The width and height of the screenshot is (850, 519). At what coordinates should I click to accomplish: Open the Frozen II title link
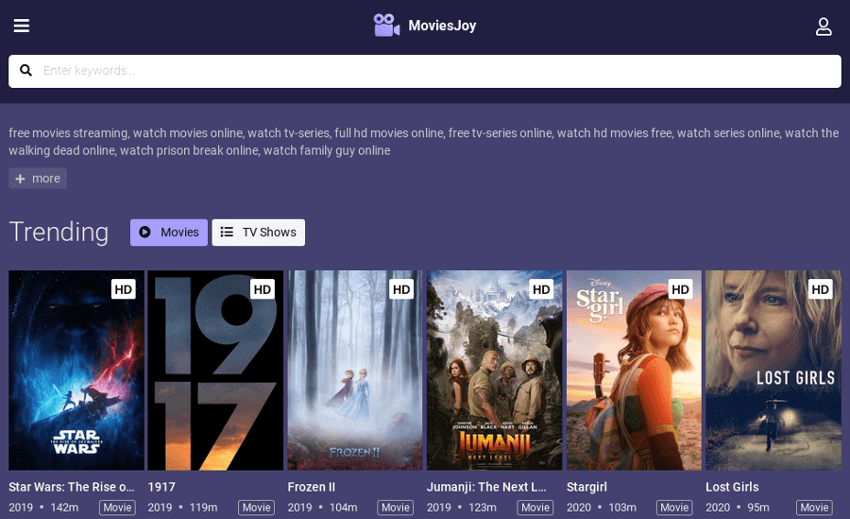(311, 487)
